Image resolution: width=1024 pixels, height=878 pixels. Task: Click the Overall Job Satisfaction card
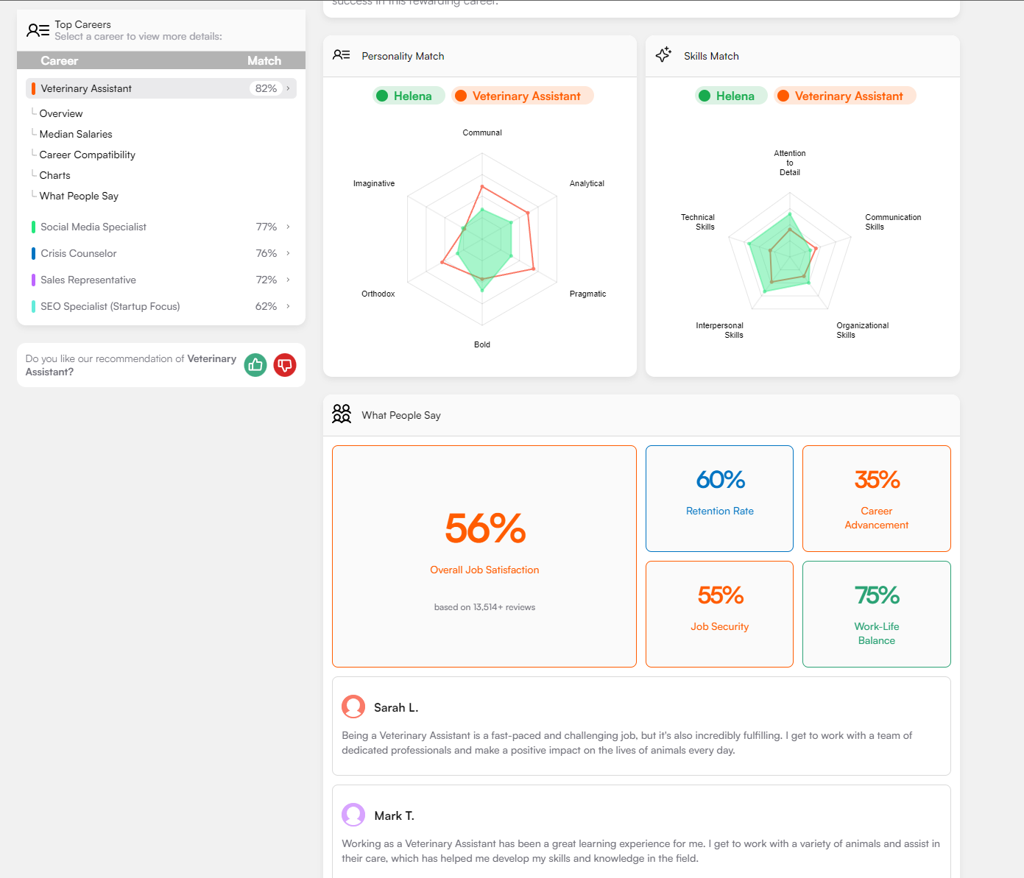coord(484,556)
